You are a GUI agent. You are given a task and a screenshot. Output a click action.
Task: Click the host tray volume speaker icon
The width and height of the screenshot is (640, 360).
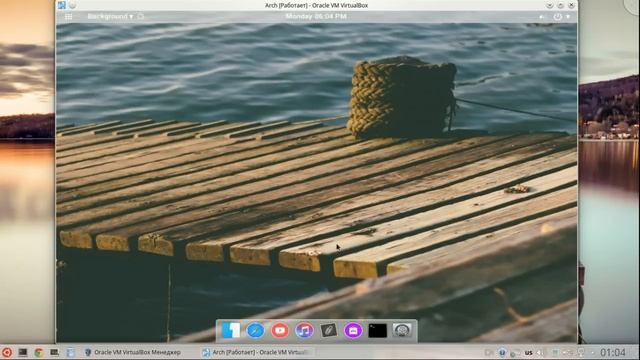tap(541, 353)
